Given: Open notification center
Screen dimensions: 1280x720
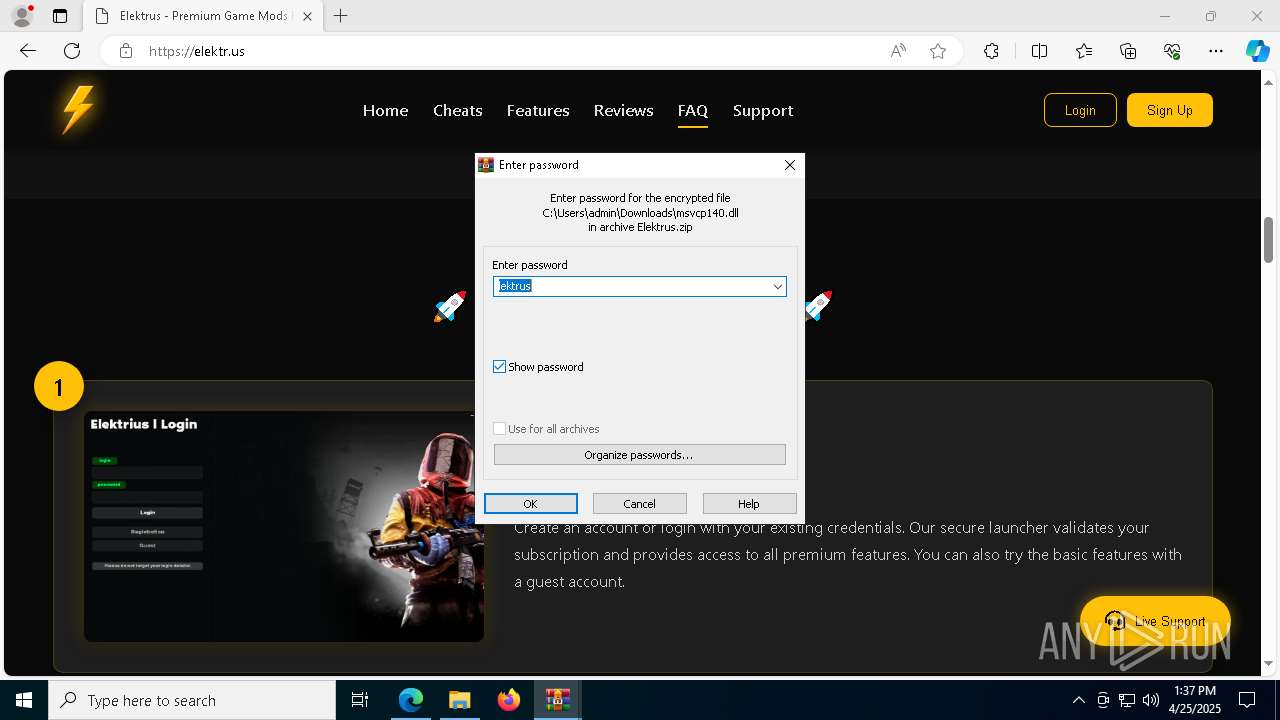Looking at the screenshot, I should (x=1247, y=700).
